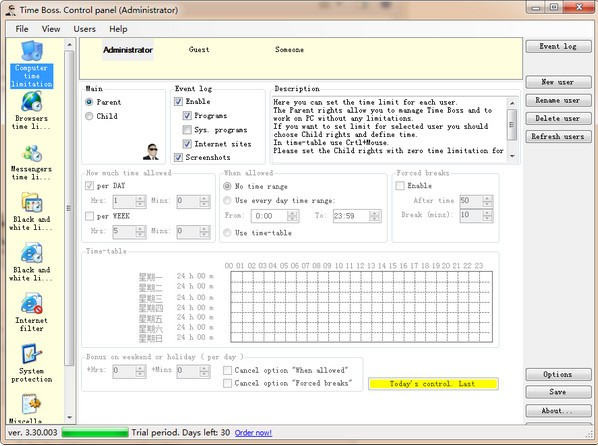Image resolution: width=598 pixels, height=446 pixels.
Task: Click the Time Boss title bar icon
Action: point(11,9)
